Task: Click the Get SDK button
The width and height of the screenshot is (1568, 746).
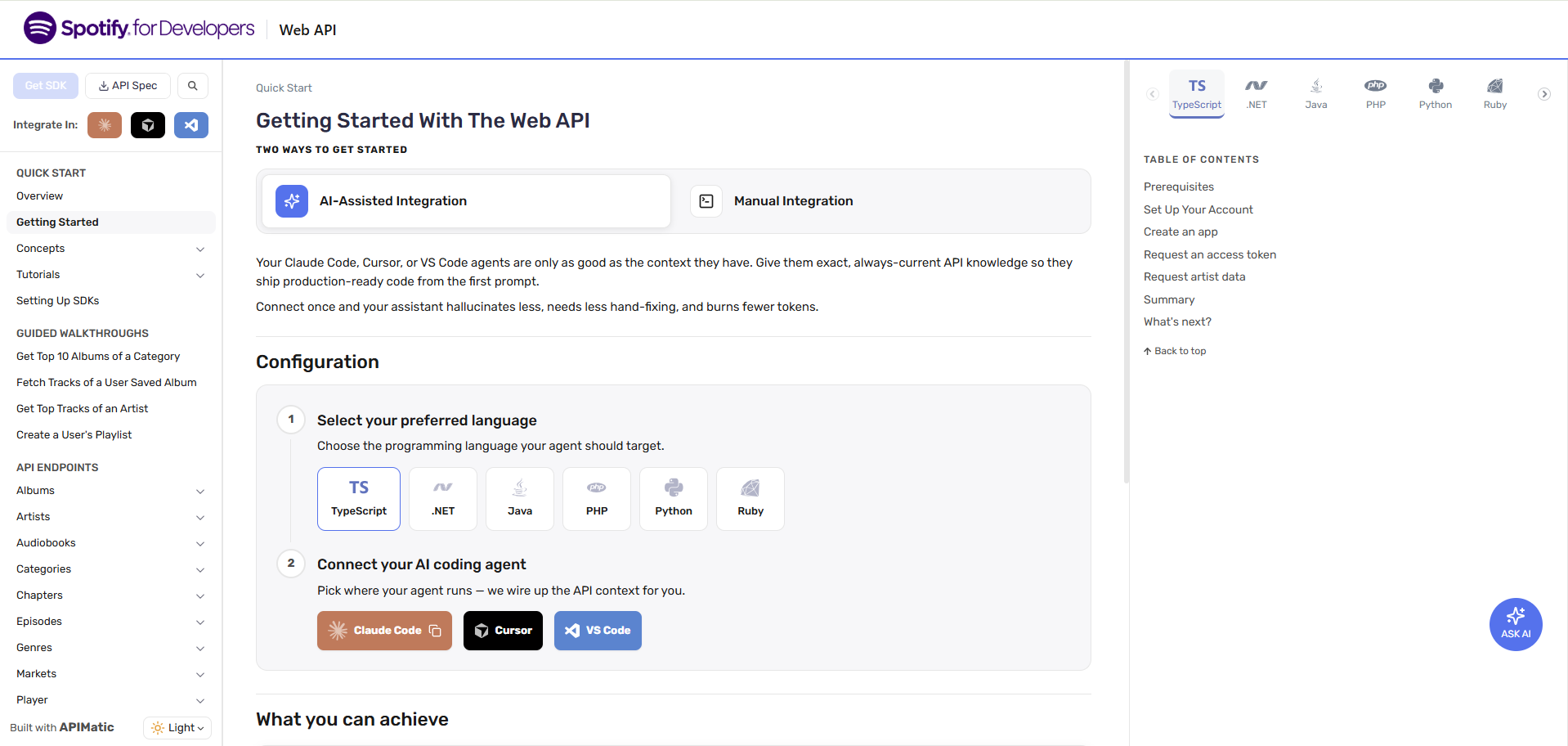Action: coord(46,86)
